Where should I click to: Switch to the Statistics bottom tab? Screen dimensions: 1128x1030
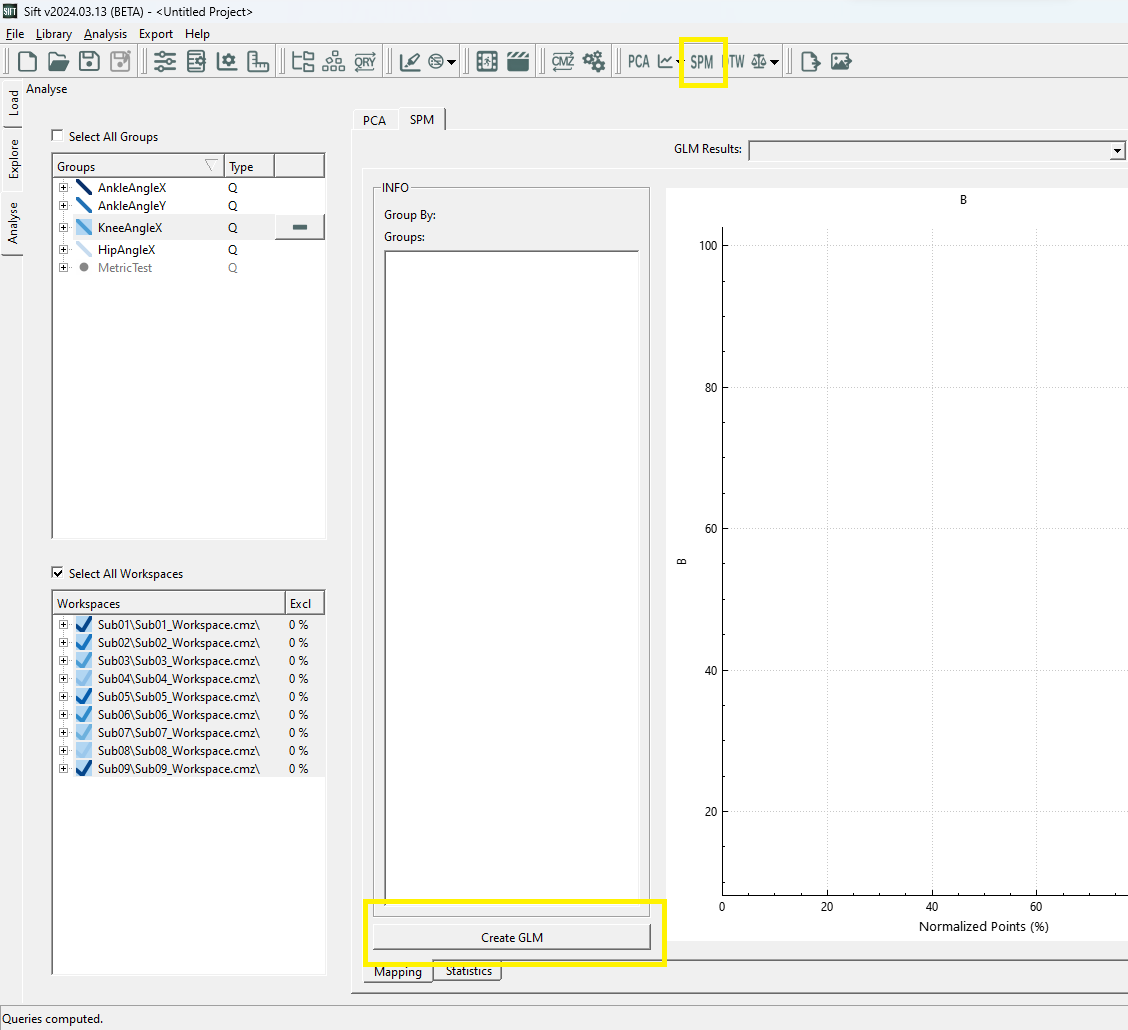468,971
